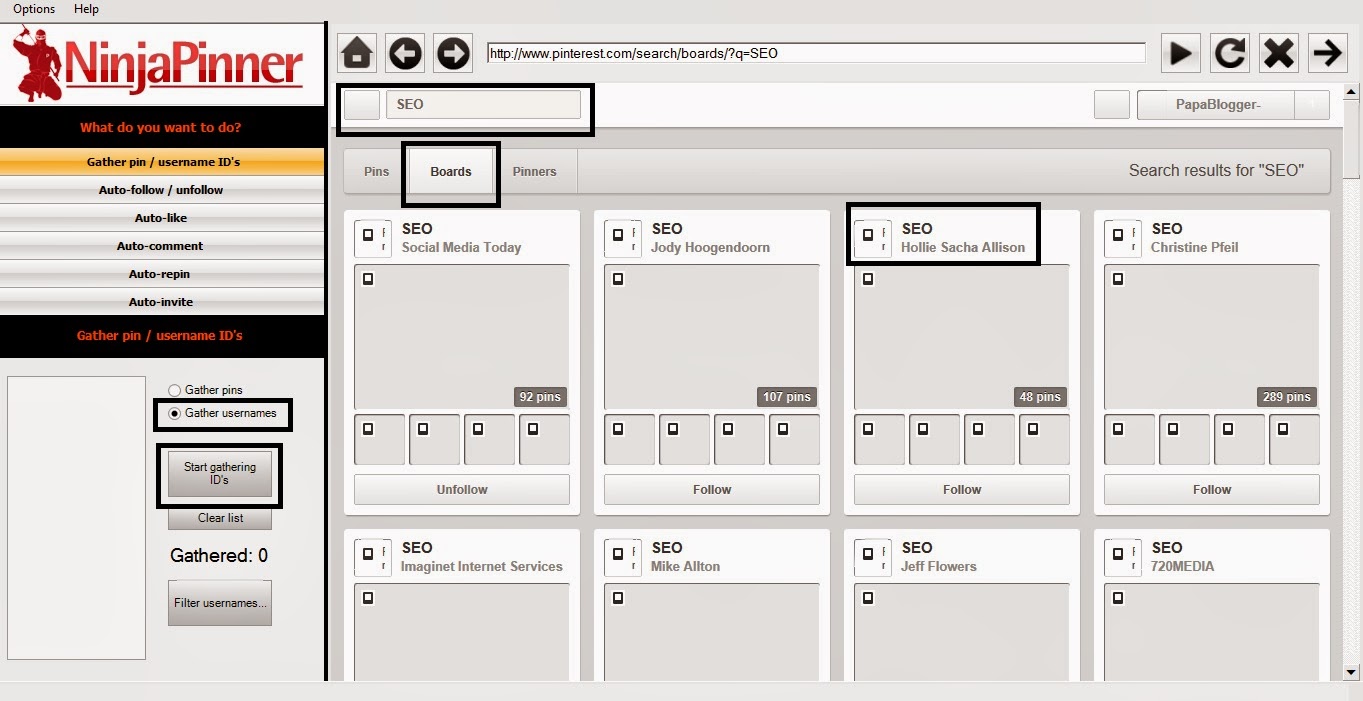Click the 720MEDIA board owner name
Image resolution: width=1363 pixels, height=701 pixels.
tap(1182, 566)
